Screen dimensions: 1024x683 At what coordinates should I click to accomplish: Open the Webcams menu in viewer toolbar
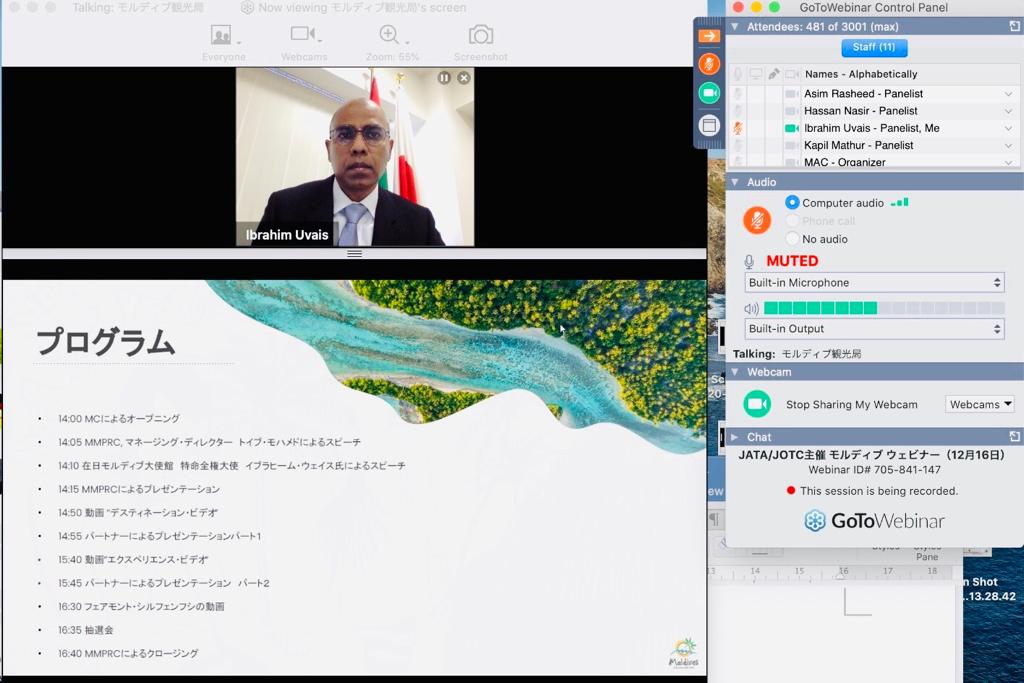tap(304, 37)
